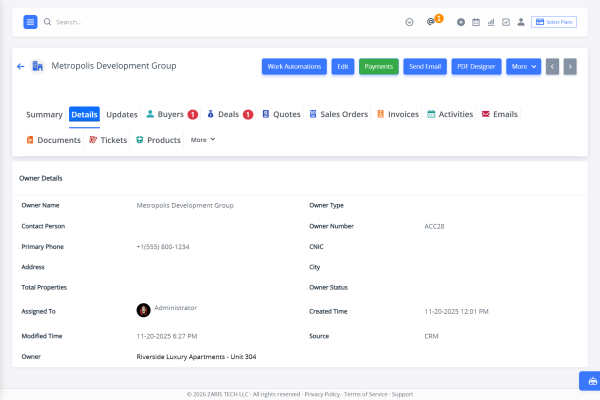
Task: Click the green Payments button
Action: (378, 67)
